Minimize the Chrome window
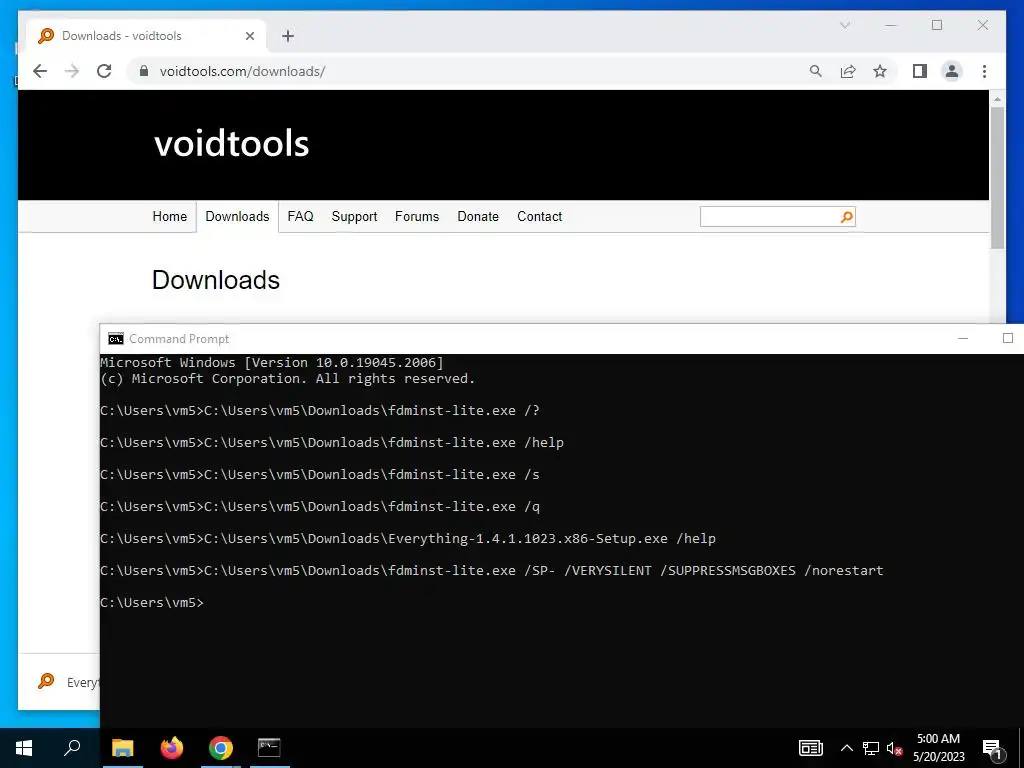The image size is (1024, 768). (891, 25)
